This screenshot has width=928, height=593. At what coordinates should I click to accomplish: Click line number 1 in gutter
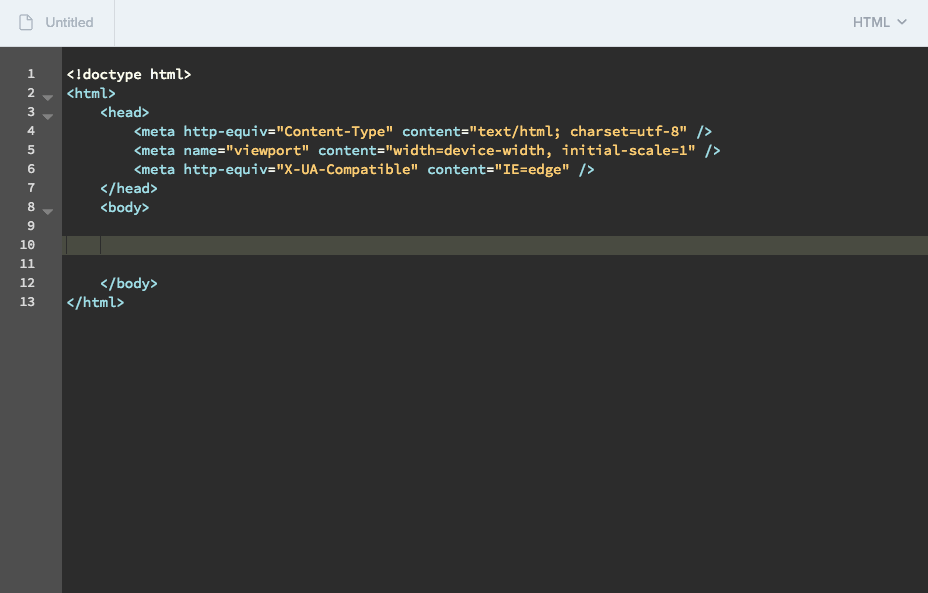(31, 74)
